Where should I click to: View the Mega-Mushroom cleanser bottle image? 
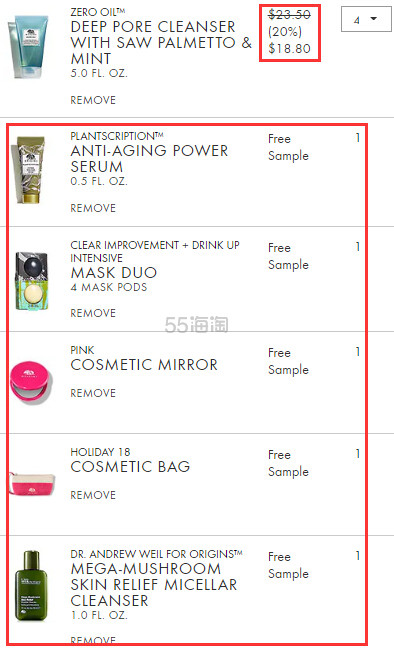click(31, 585)
